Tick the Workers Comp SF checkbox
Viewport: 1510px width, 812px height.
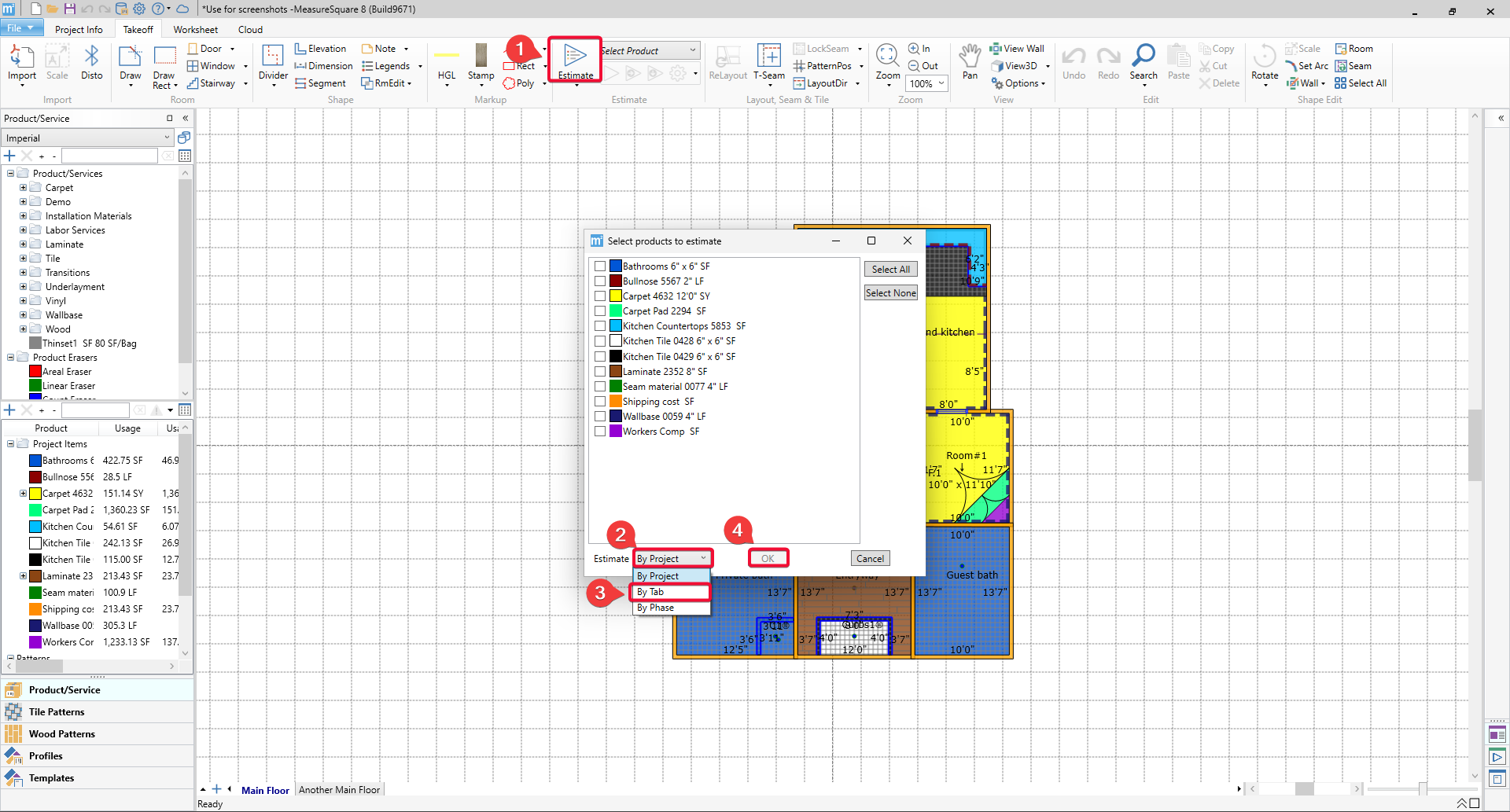pyautogui.click(x=600, y=432)
